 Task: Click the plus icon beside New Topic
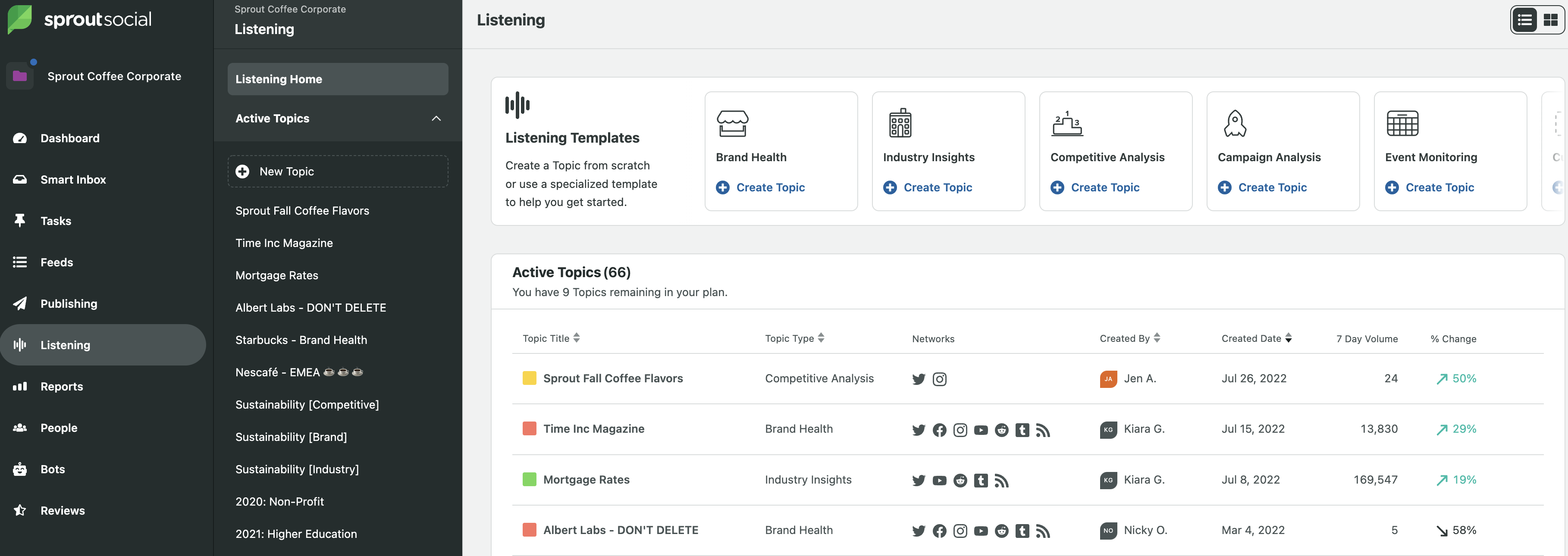tap(242, 172)
